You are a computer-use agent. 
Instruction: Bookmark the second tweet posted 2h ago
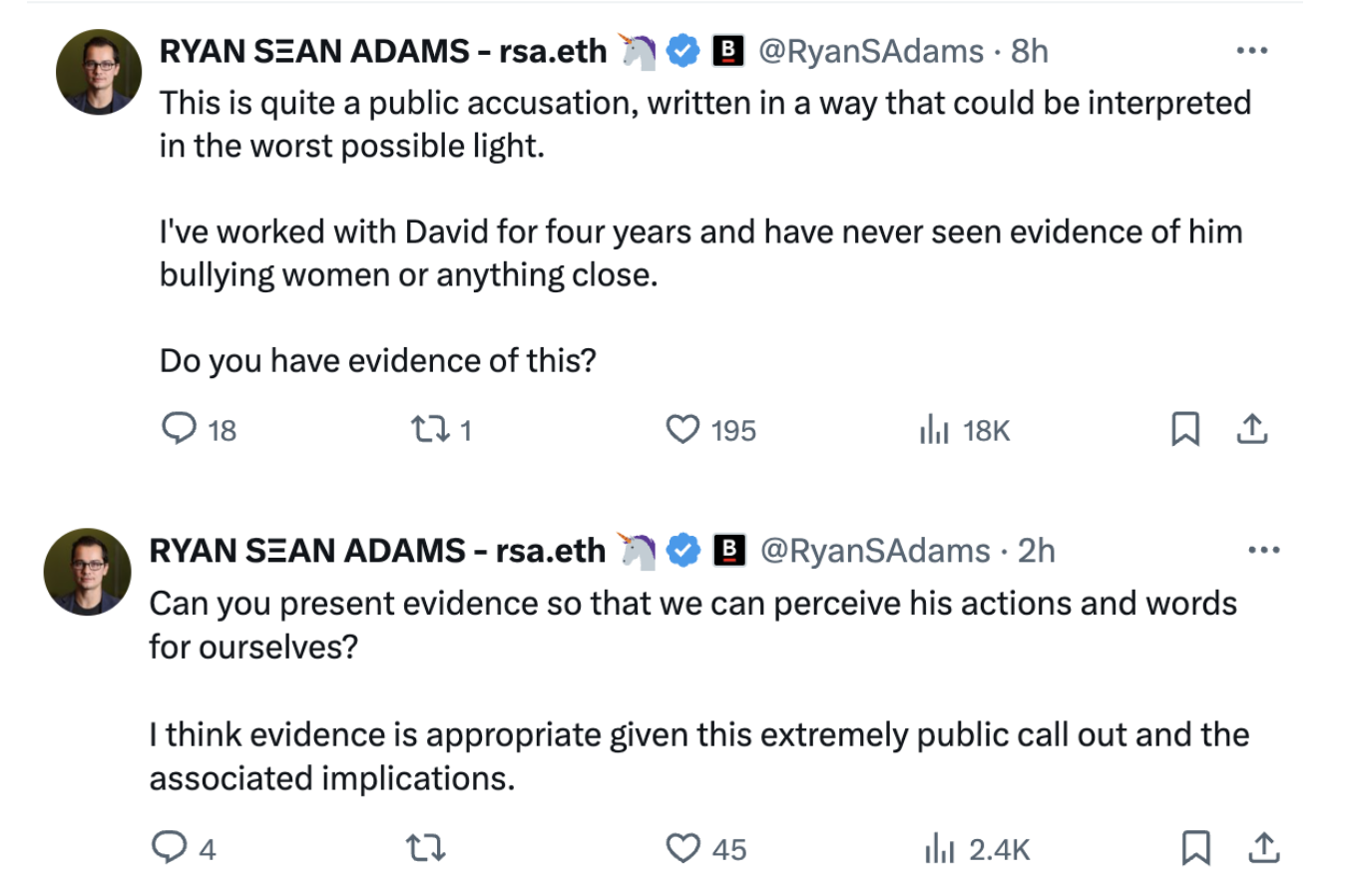point(1195,848)
